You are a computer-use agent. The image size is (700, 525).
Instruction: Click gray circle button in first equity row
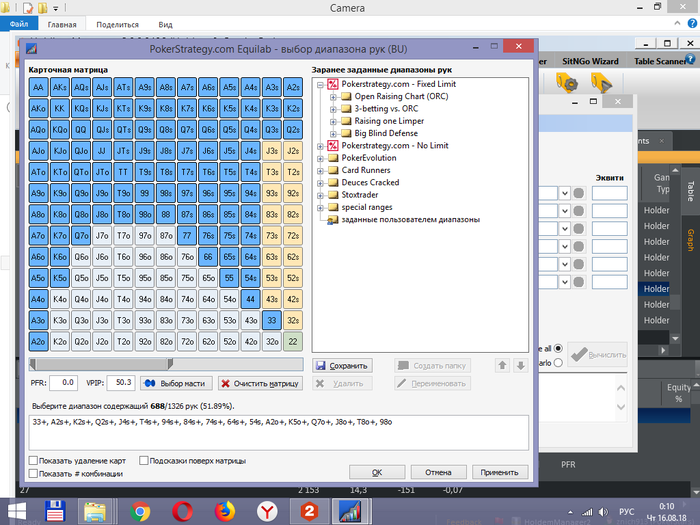(579, 193)
